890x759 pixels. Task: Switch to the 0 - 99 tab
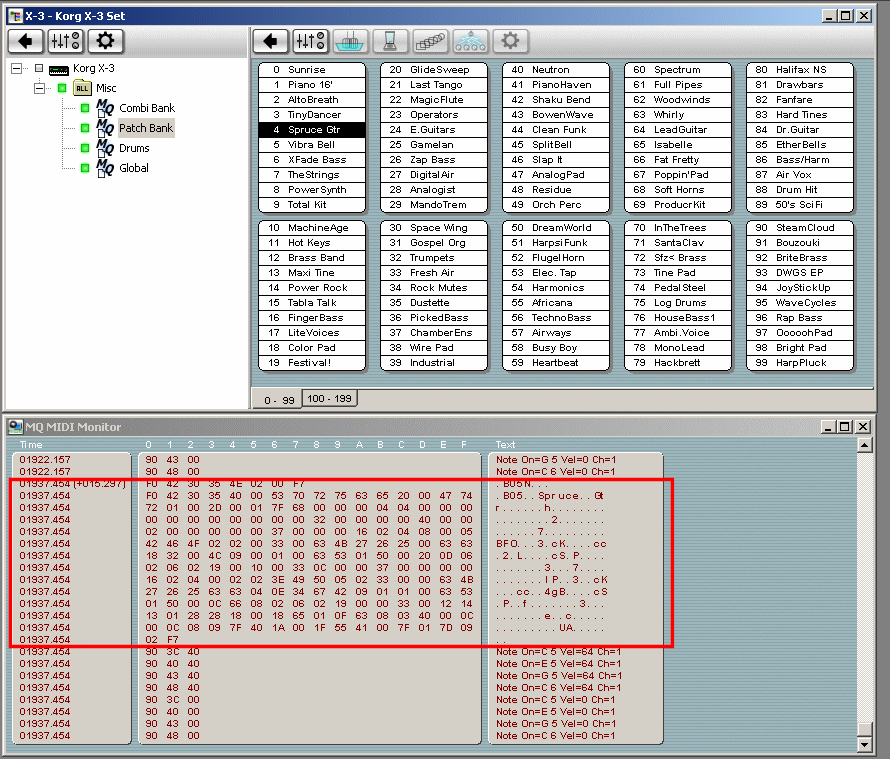(x=279, y=400)
